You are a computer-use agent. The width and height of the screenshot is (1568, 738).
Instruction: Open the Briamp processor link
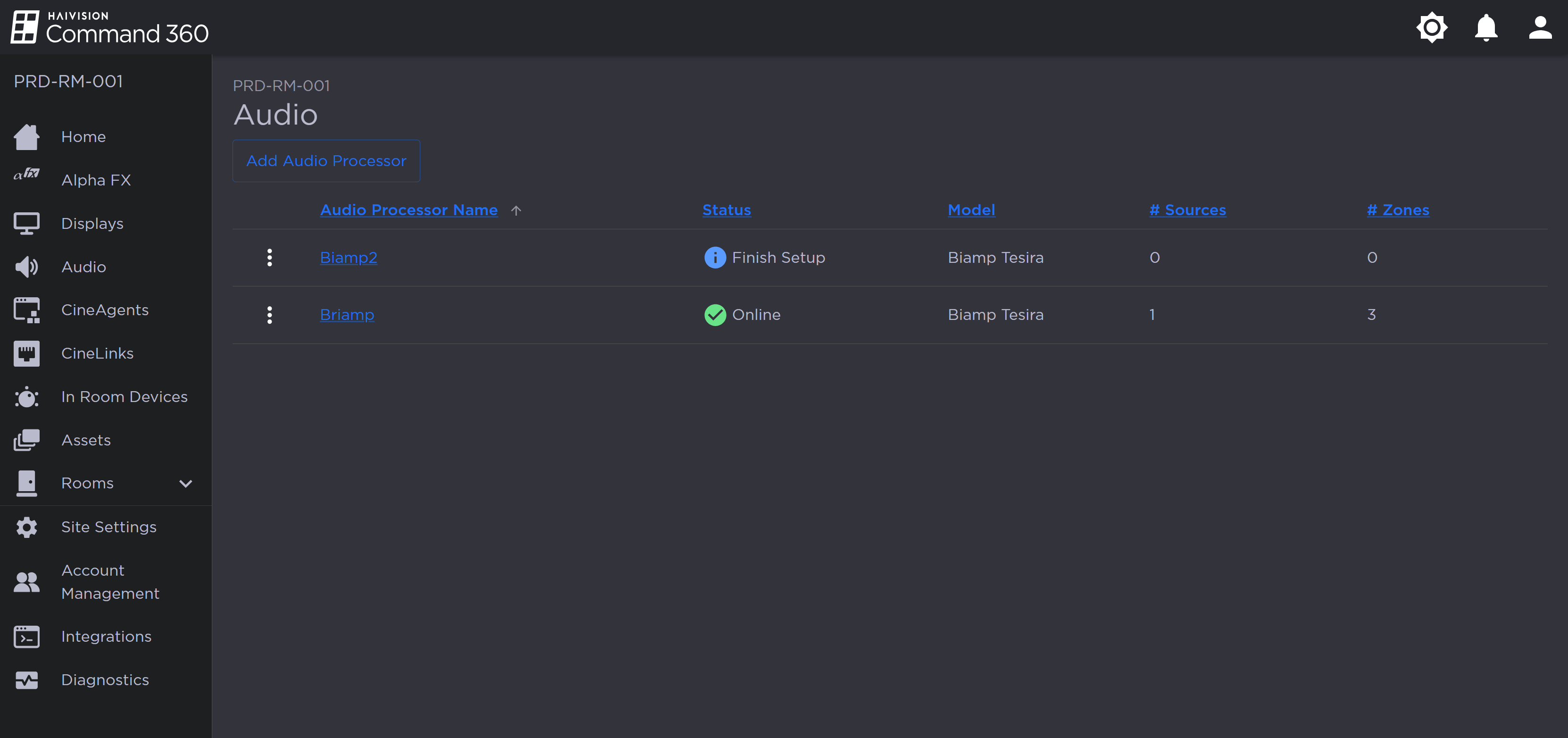(x=346, y=315)
